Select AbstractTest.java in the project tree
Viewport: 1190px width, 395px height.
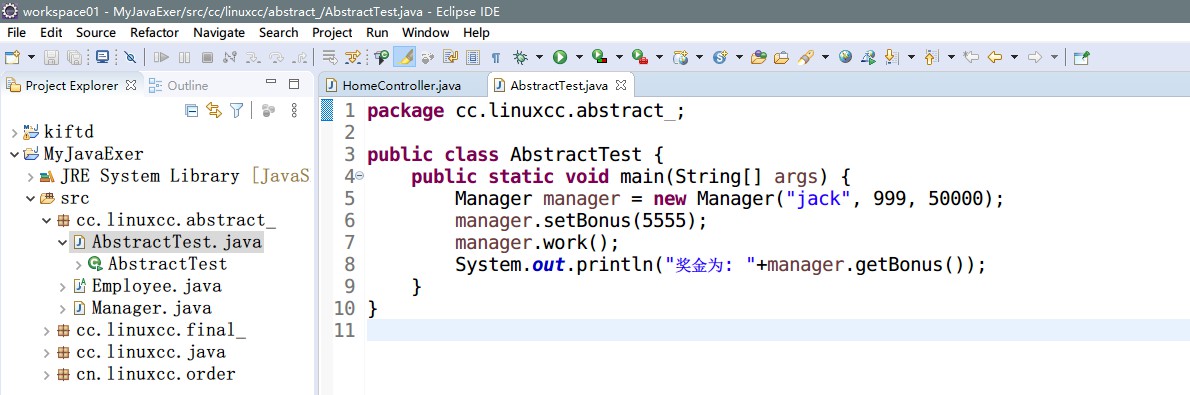(x=168, y=242)
